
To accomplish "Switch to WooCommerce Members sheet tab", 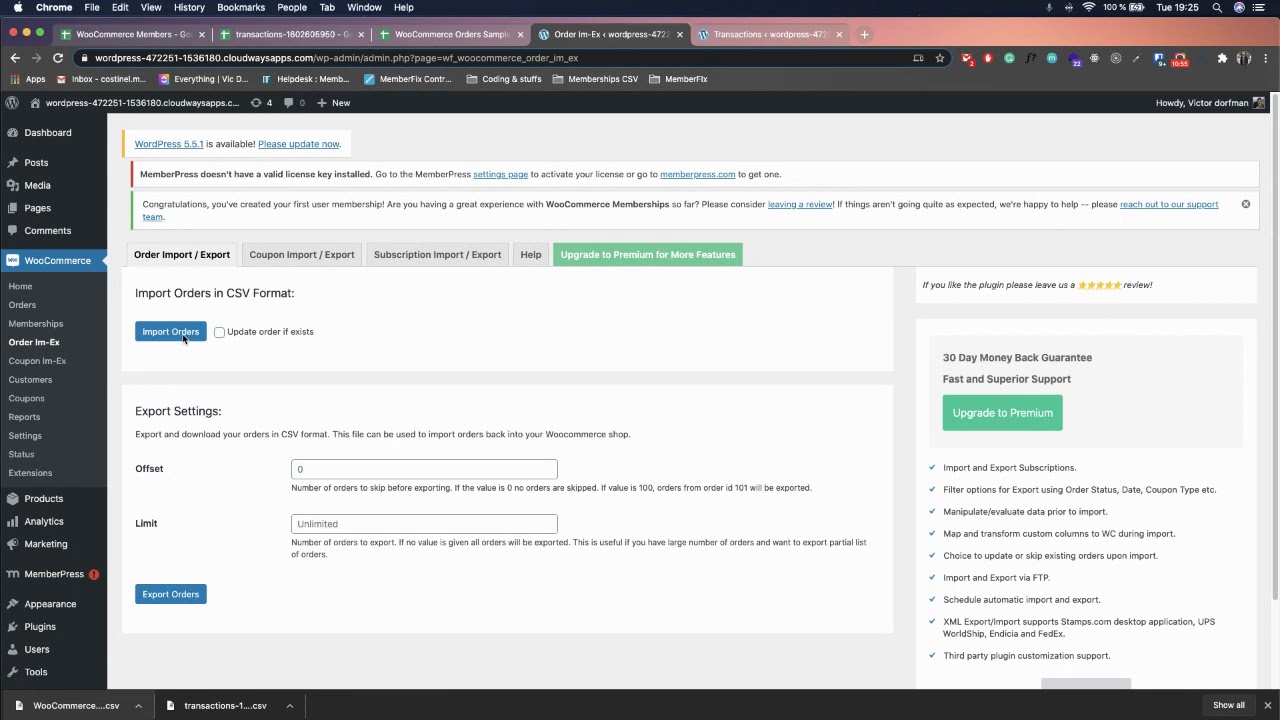I will [131, 34].
